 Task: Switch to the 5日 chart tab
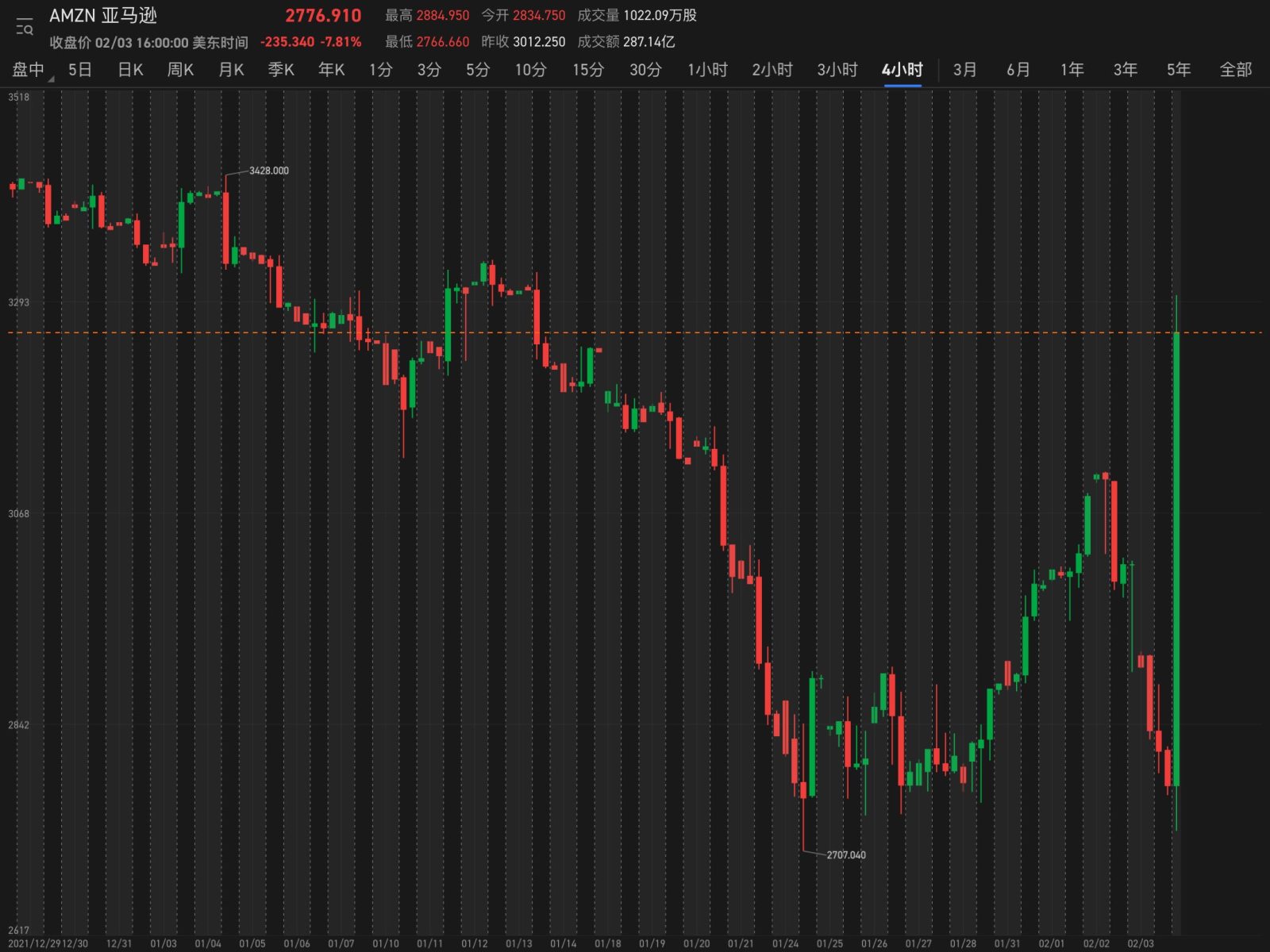pyautogui.click(x=80, y=70)
